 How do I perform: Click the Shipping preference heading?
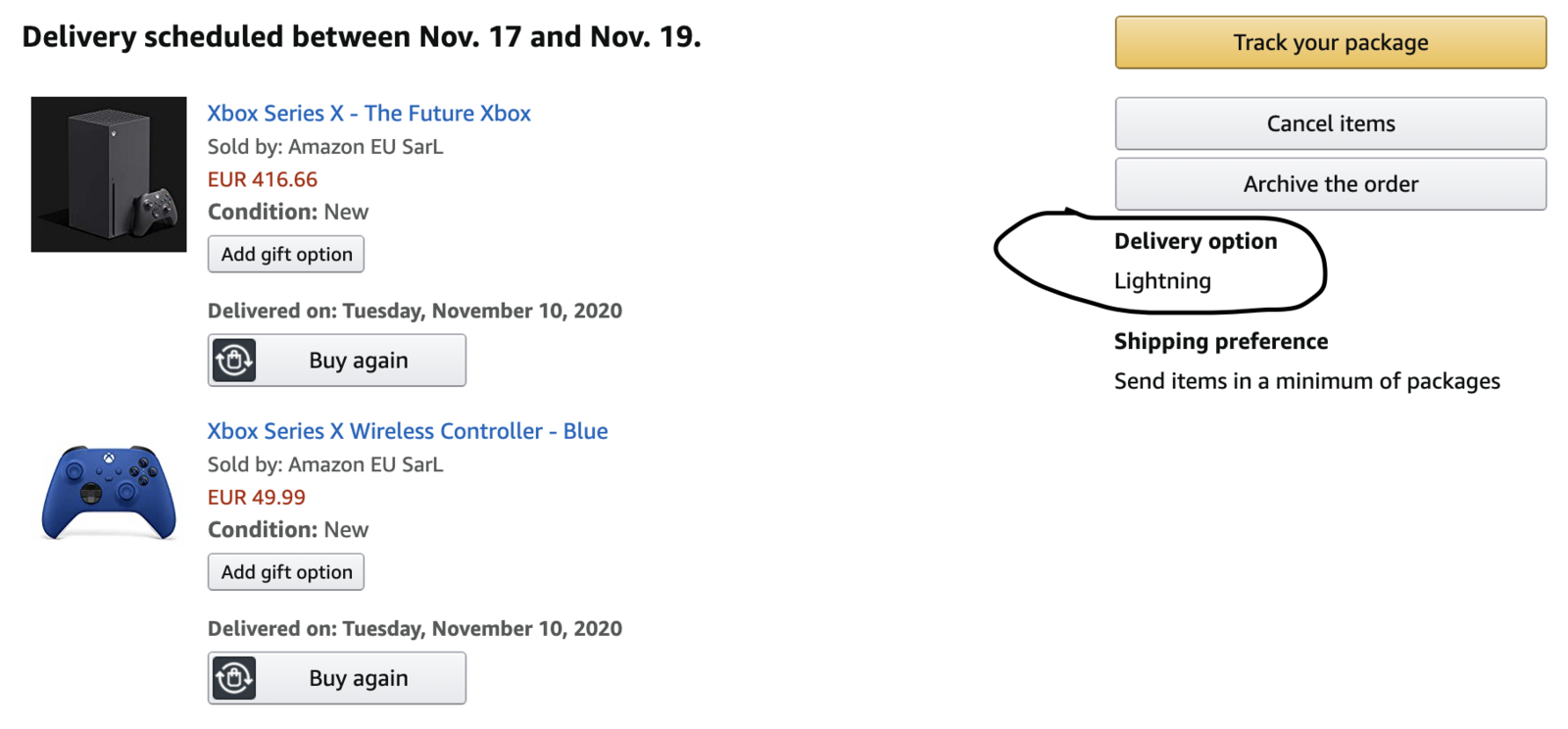1221,341
